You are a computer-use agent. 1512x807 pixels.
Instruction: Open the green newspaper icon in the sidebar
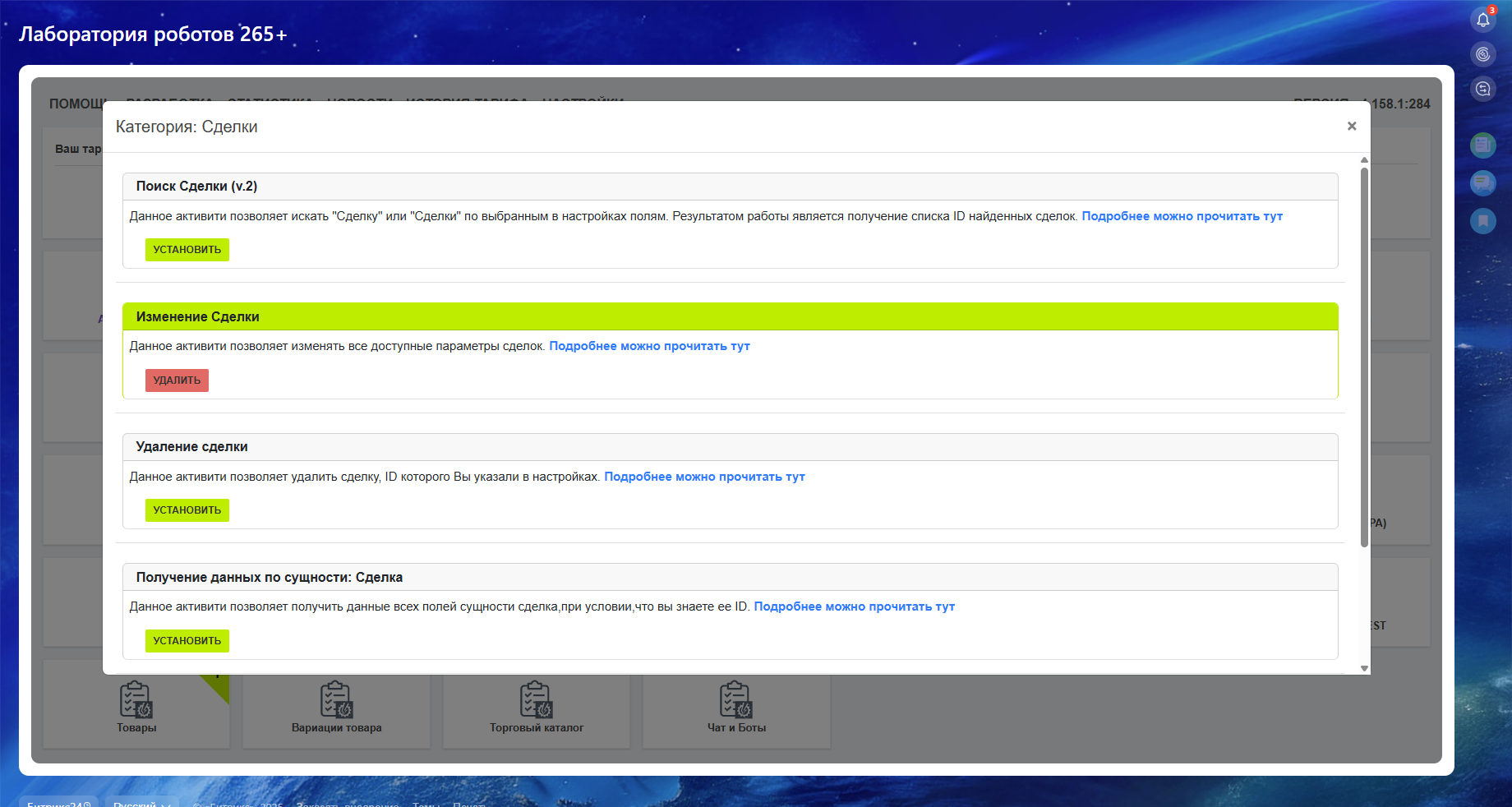1483,145
